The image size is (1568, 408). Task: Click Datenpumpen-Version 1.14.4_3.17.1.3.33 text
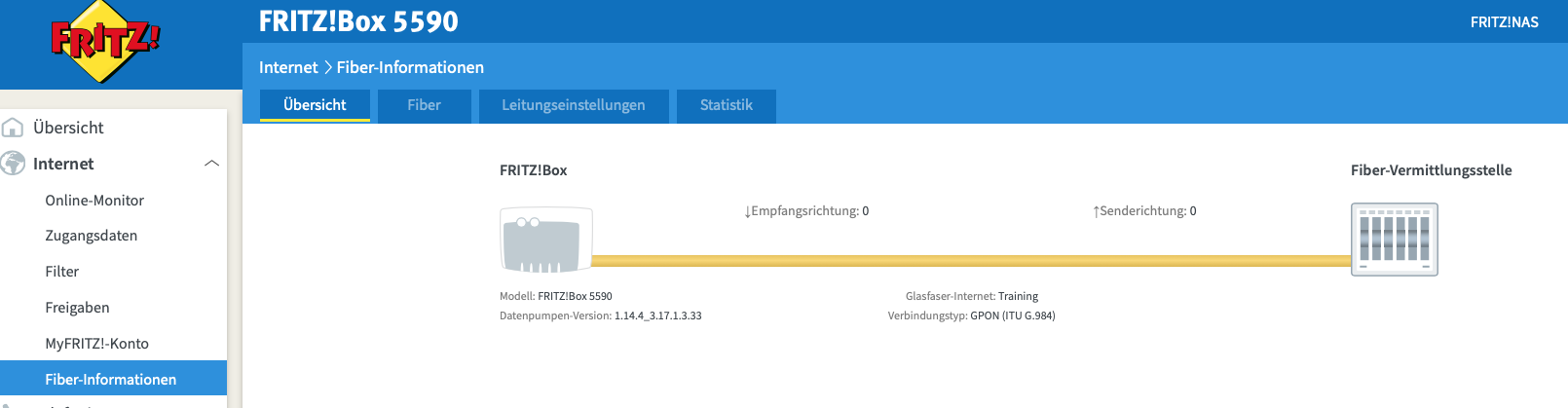tap(601, 315)
